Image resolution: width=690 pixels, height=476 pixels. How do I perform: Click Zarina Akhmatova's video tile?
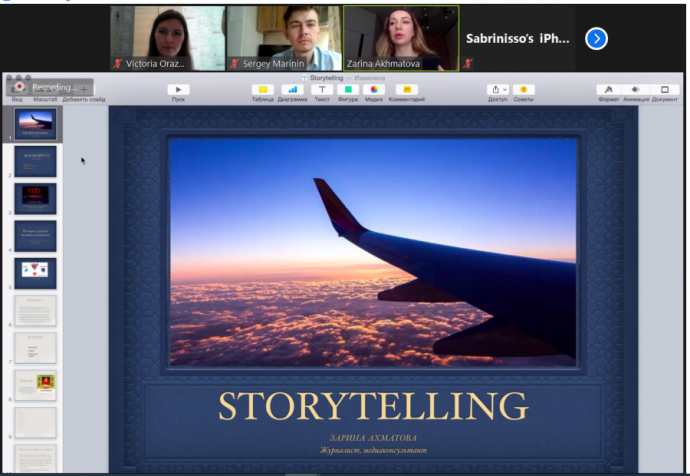(x=401, y=38)
